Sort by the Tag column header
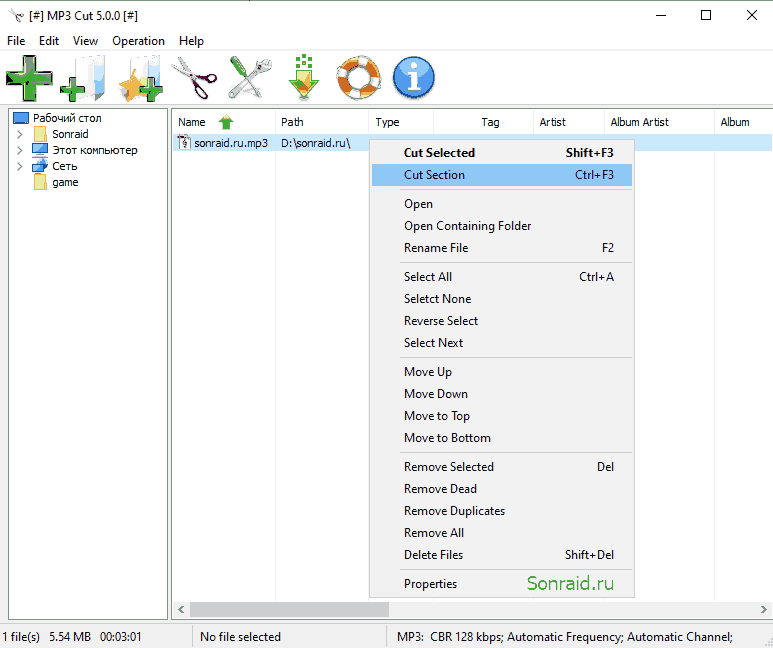 pyautogui.click(x=484, y=122)
